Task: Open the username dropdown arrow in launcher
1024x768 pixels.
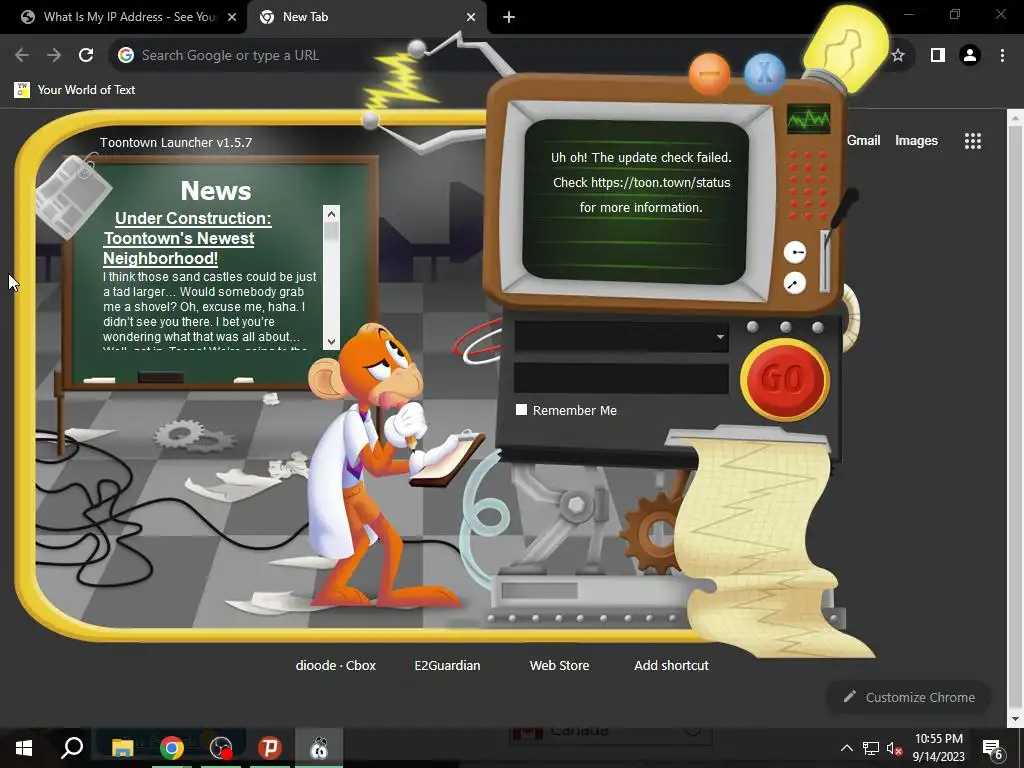Action: [720, 337]
